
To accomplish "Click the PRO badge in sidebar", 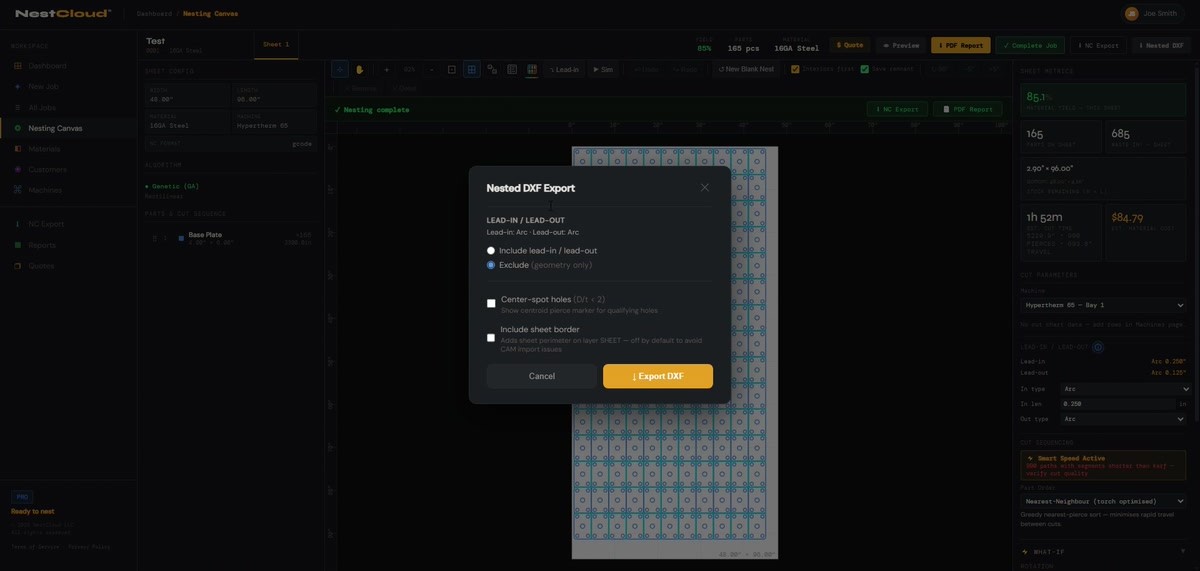I will click(21, 496).
